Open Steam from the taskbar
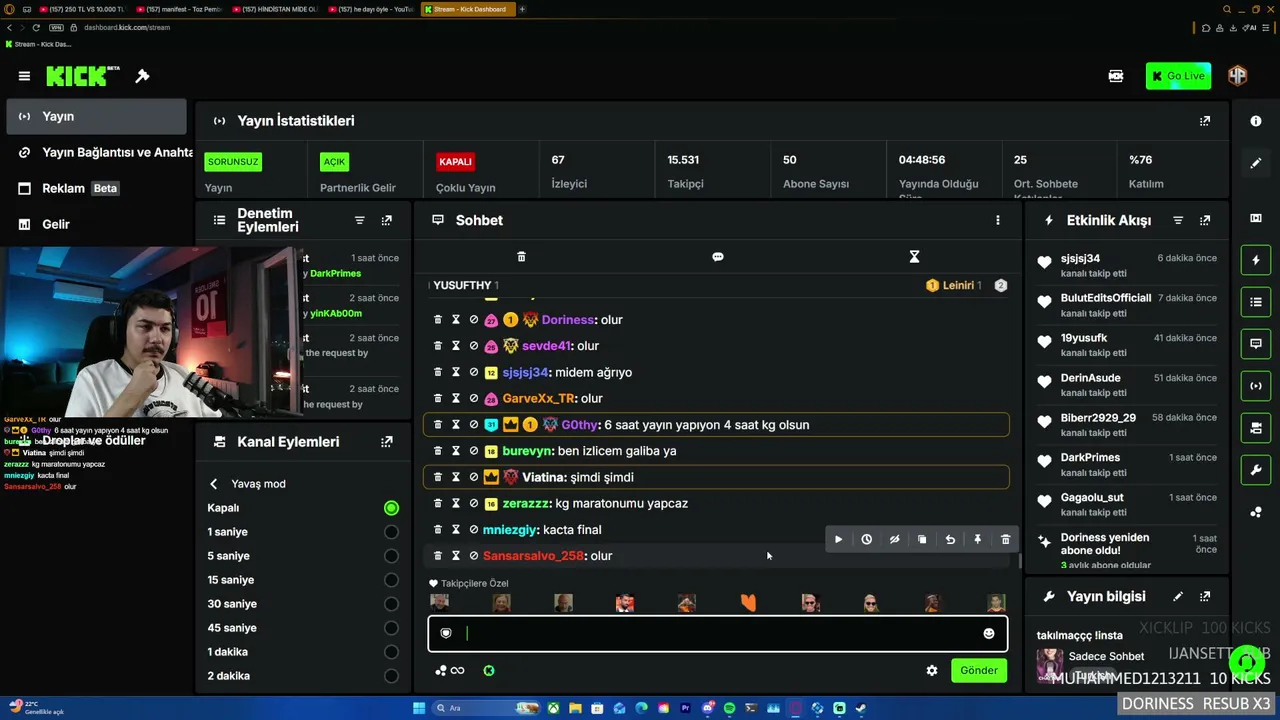The image size is (1280, 720). [x=861, y=708]
